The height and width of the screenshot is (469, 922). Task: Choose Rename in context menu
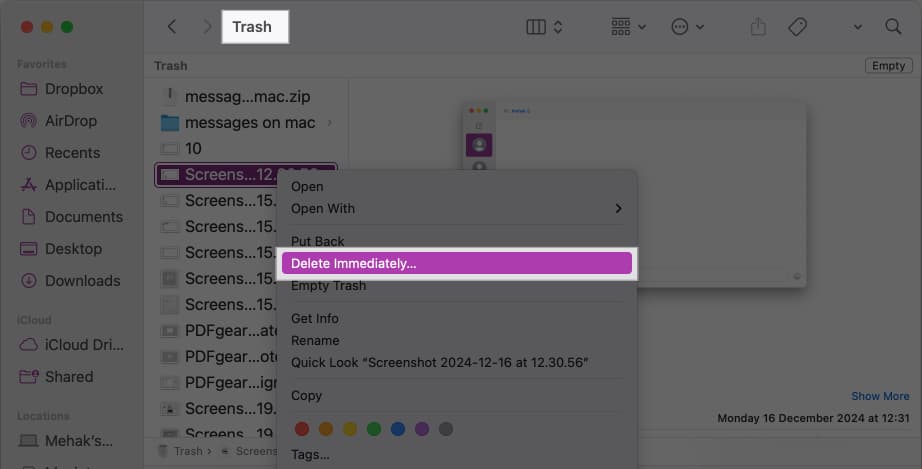pos(315,341)
